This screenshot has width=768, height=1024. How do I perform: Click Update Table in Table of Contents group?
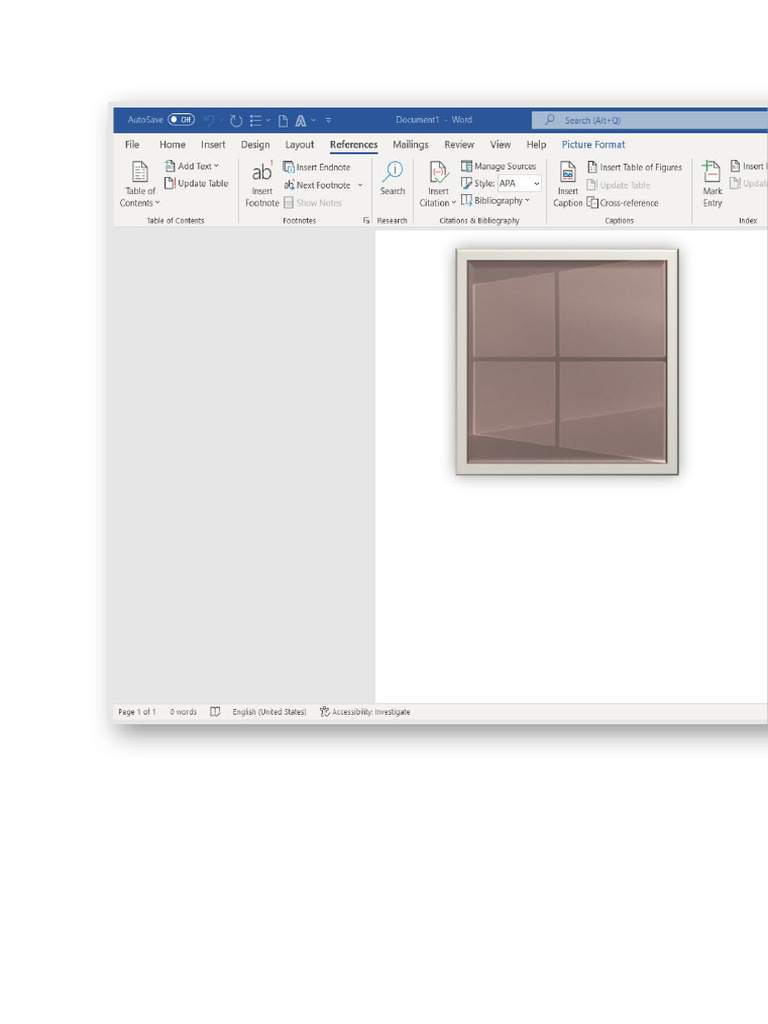click(x=197, y=184)
